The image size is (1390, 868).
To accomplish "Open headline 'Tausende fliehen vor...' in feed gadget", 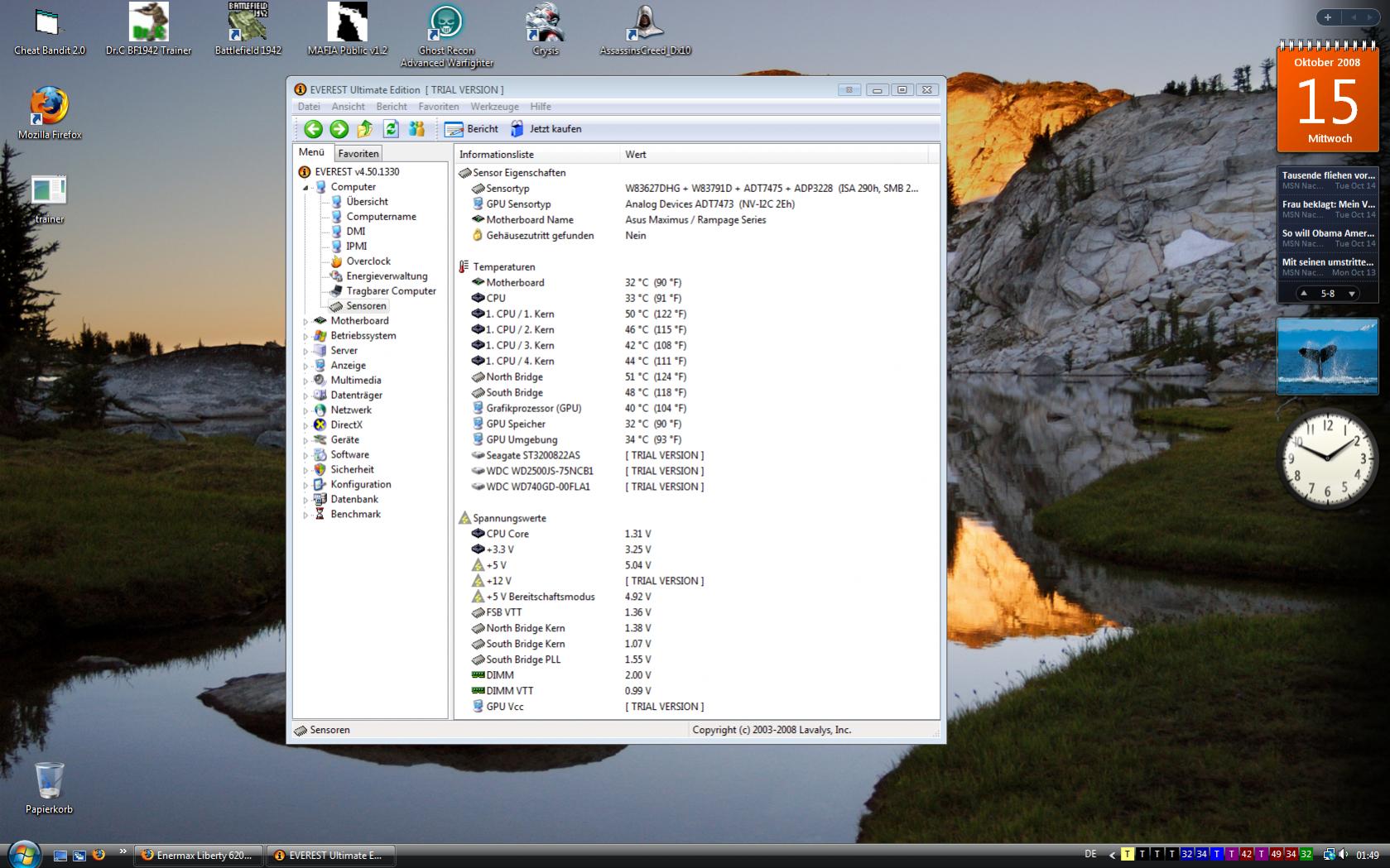I will click(1328, 175).
